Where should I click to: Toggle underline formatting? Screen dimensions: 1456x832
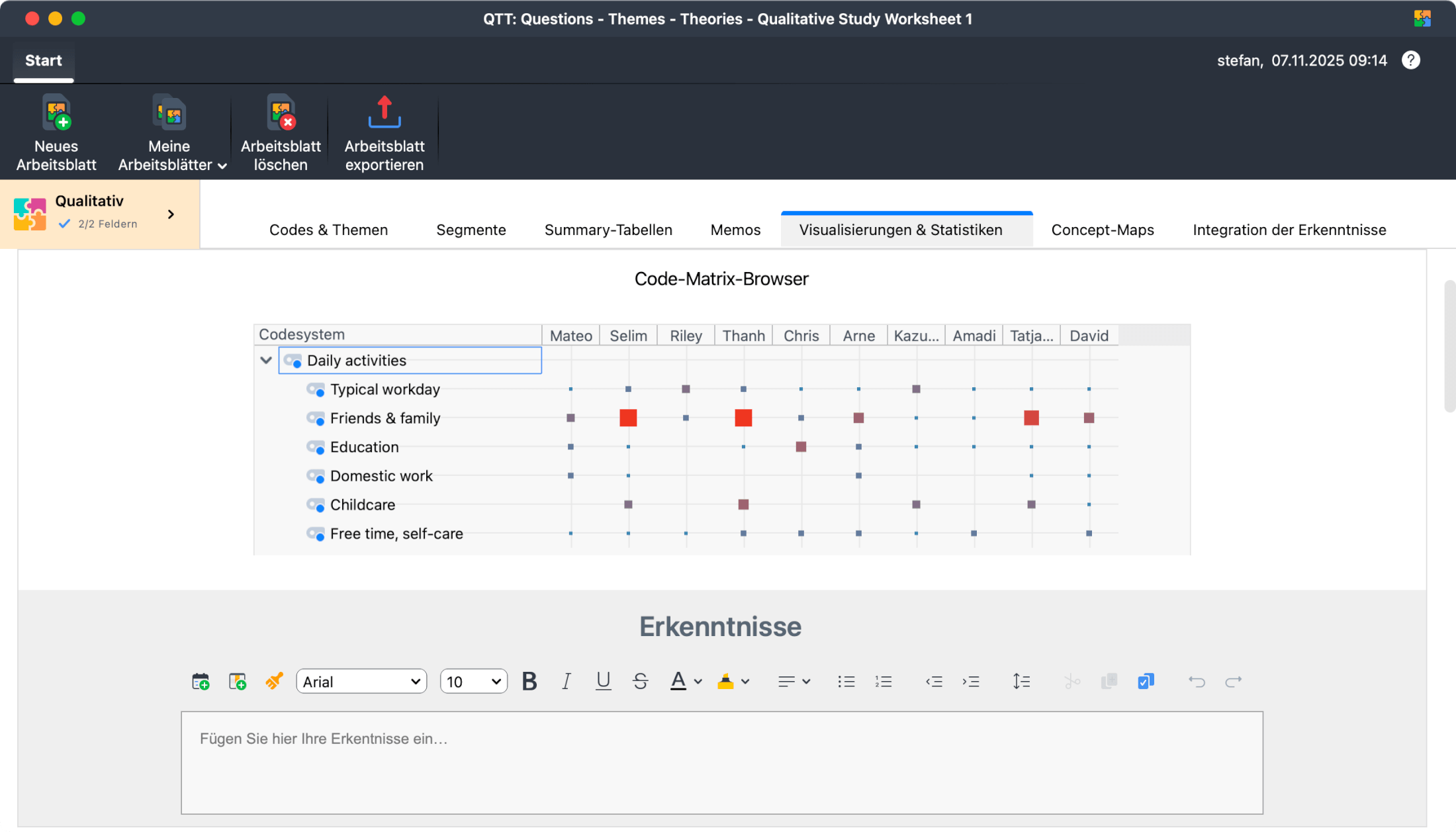[x=603, y=681]
